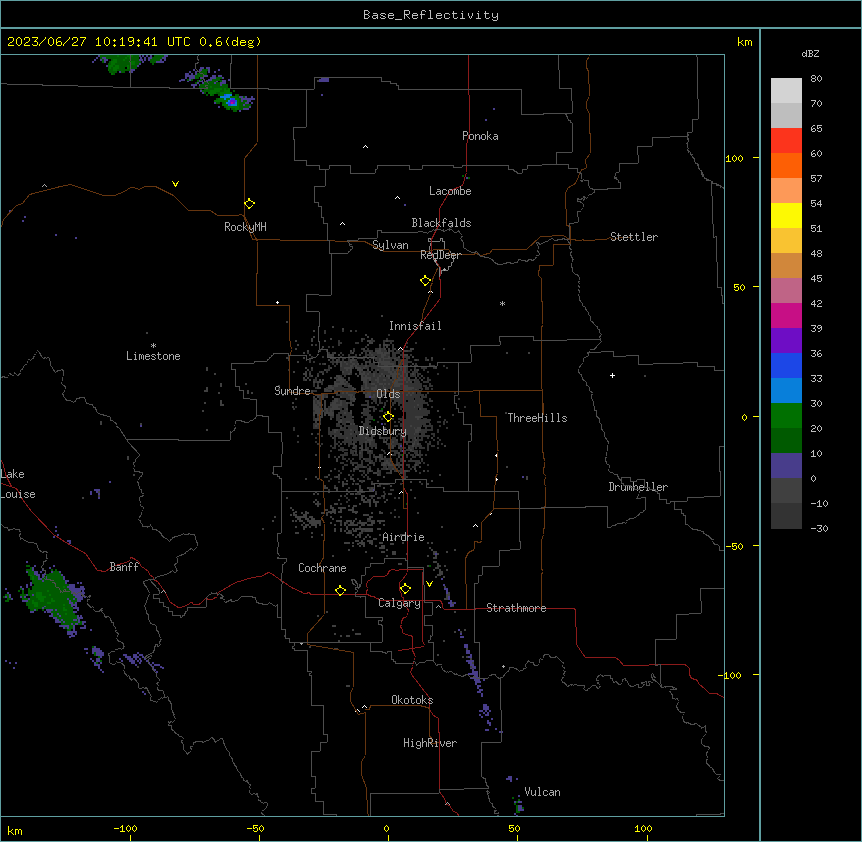Click the yellow V marker northeast of Calgary
Viewport: 862px width, 842px height.
point(429,584)
